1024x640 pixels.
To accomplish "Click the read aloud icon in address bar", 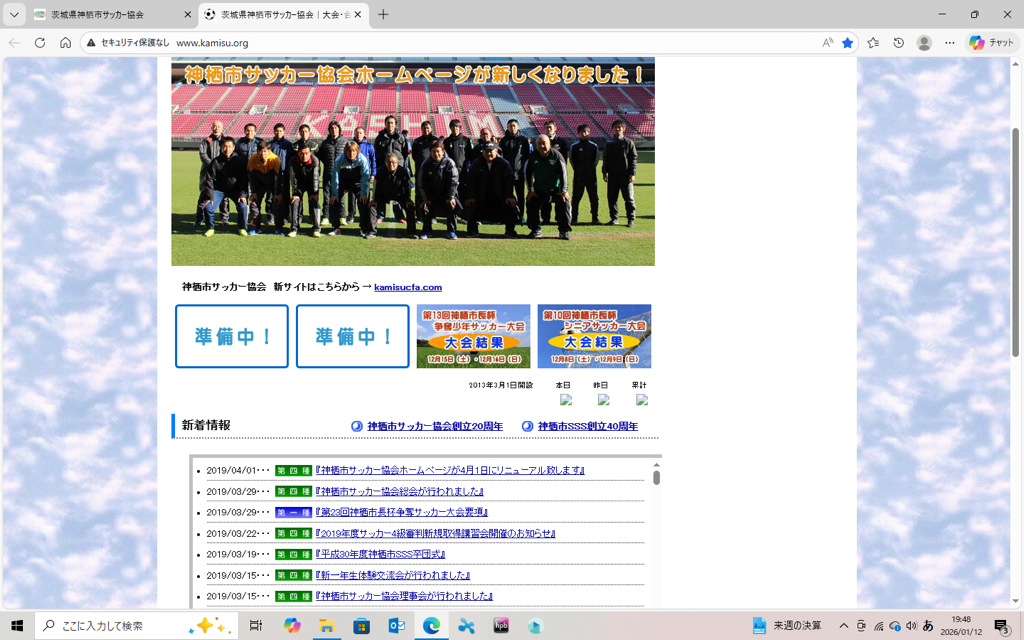I will tap(827, 43).
